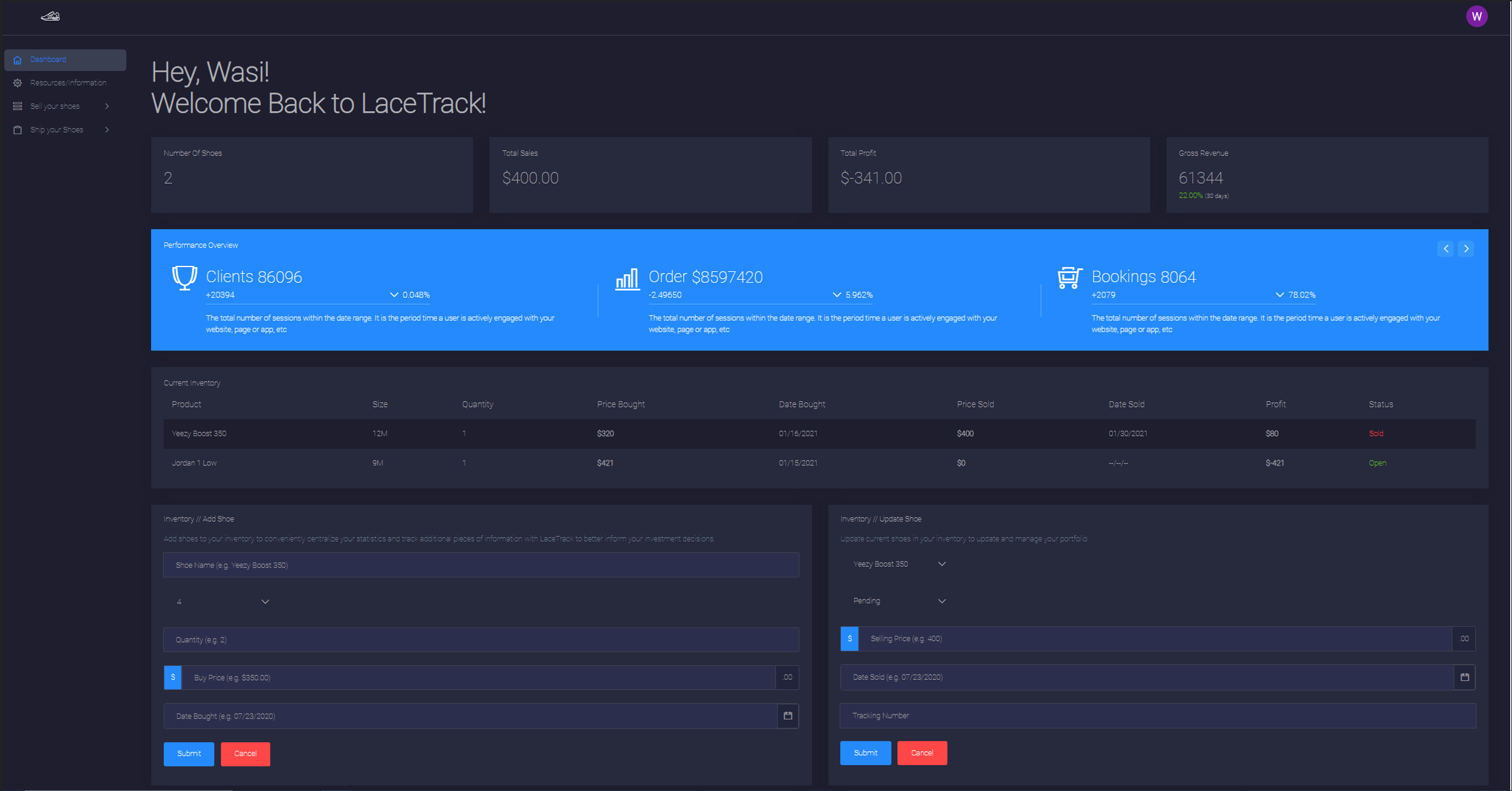Submit the Add Shoe form
The image size is (1512, 791).
tap(189, 754)
